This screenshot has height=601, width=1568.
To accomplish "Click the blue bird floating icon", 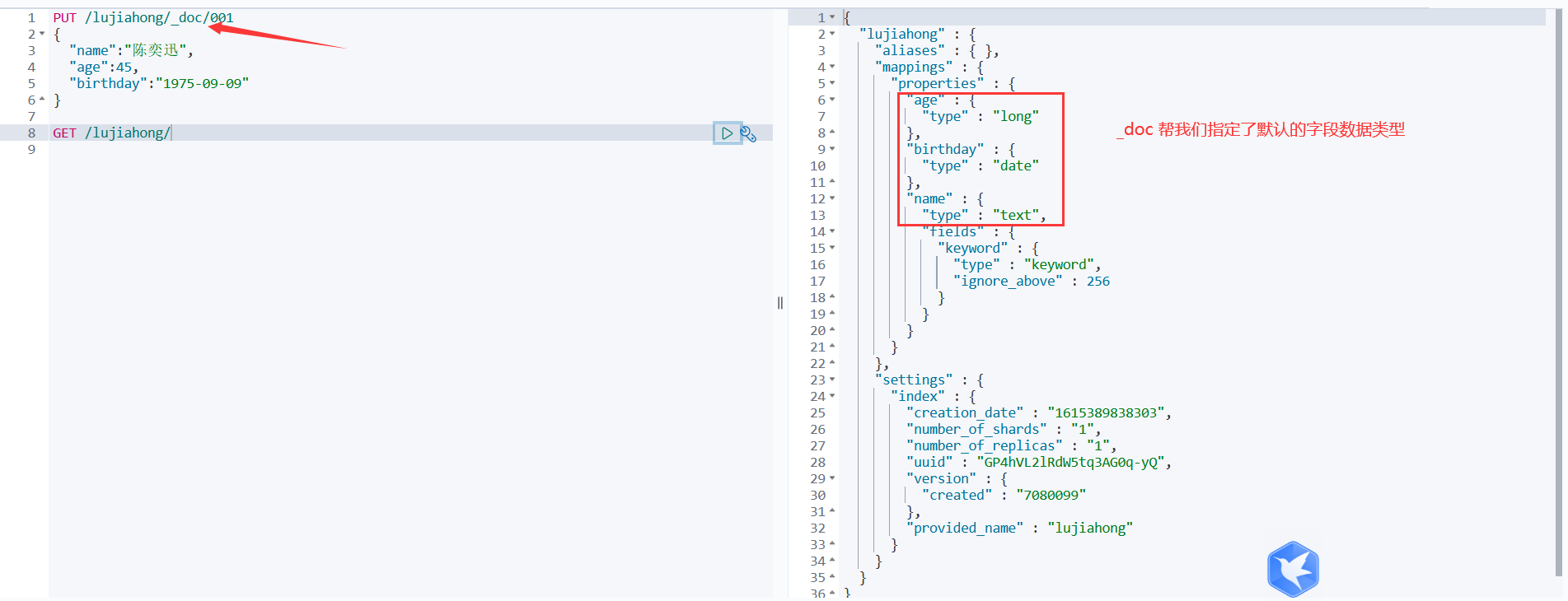I will pos(1293,569).
